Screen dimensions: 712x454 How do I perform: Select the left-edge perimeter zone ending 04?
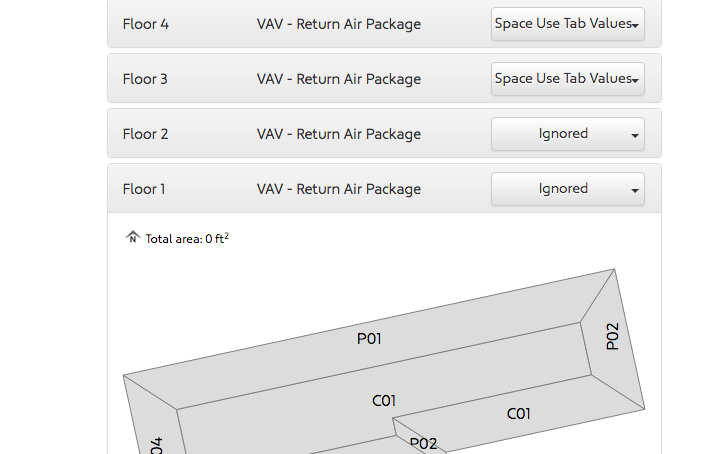(x=155, y=444)
